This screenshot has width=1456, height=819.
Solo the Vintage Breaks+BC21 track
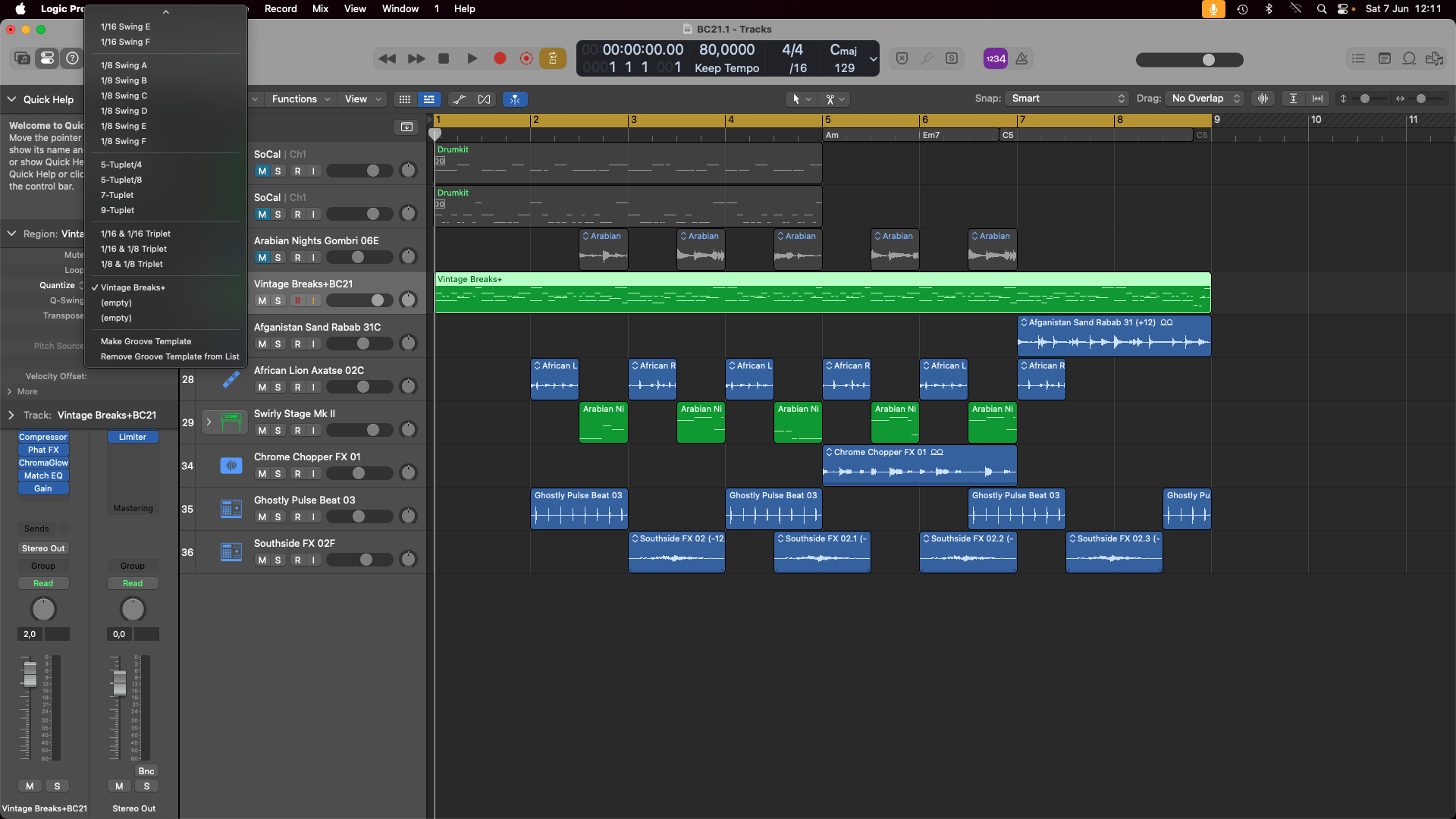278,301
